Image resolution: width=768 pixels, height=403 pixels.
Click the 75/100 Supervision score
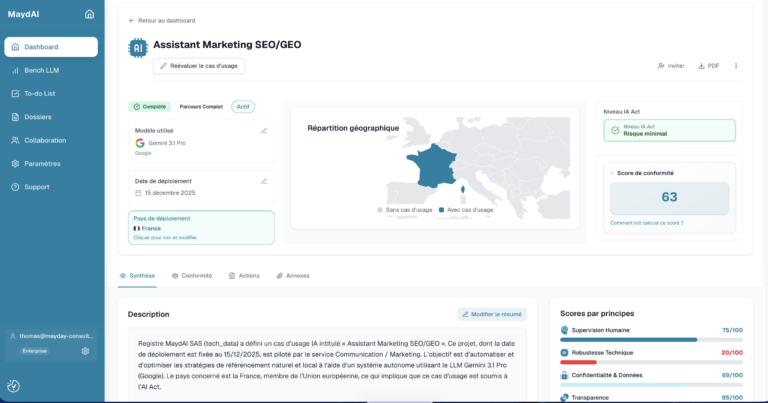[732, 330]
